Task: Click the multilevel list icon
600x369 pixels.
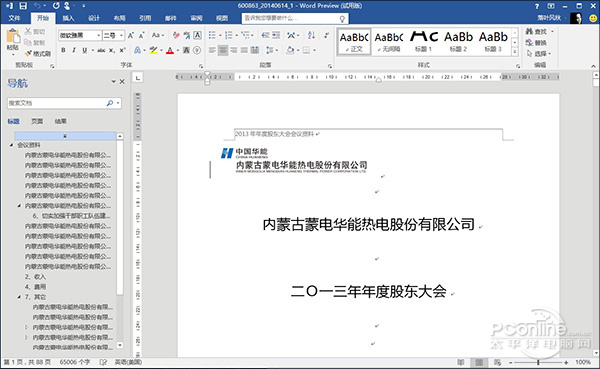Action: pyautogui.click(x=245, y=35)
